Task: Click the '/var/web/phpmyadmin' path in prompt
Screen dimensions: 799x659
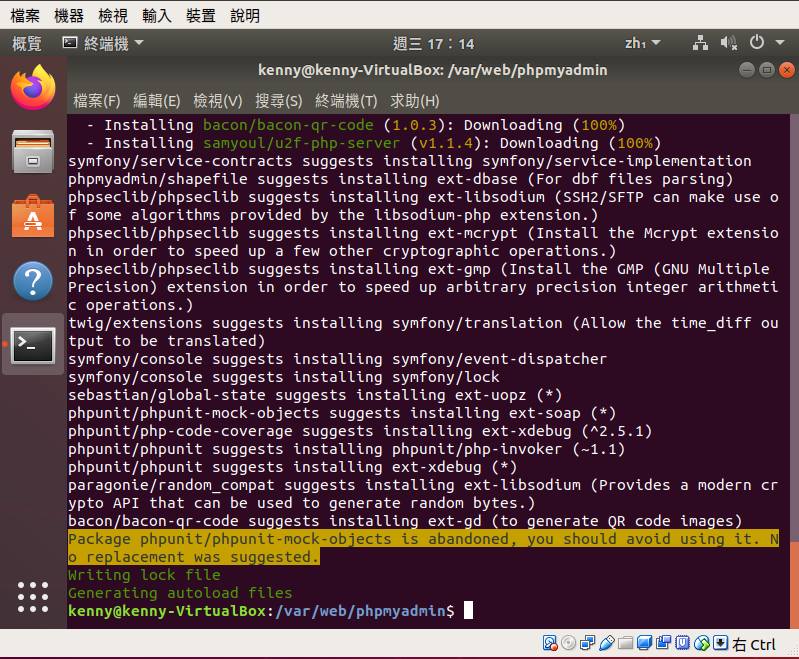Action: point(360,611)
